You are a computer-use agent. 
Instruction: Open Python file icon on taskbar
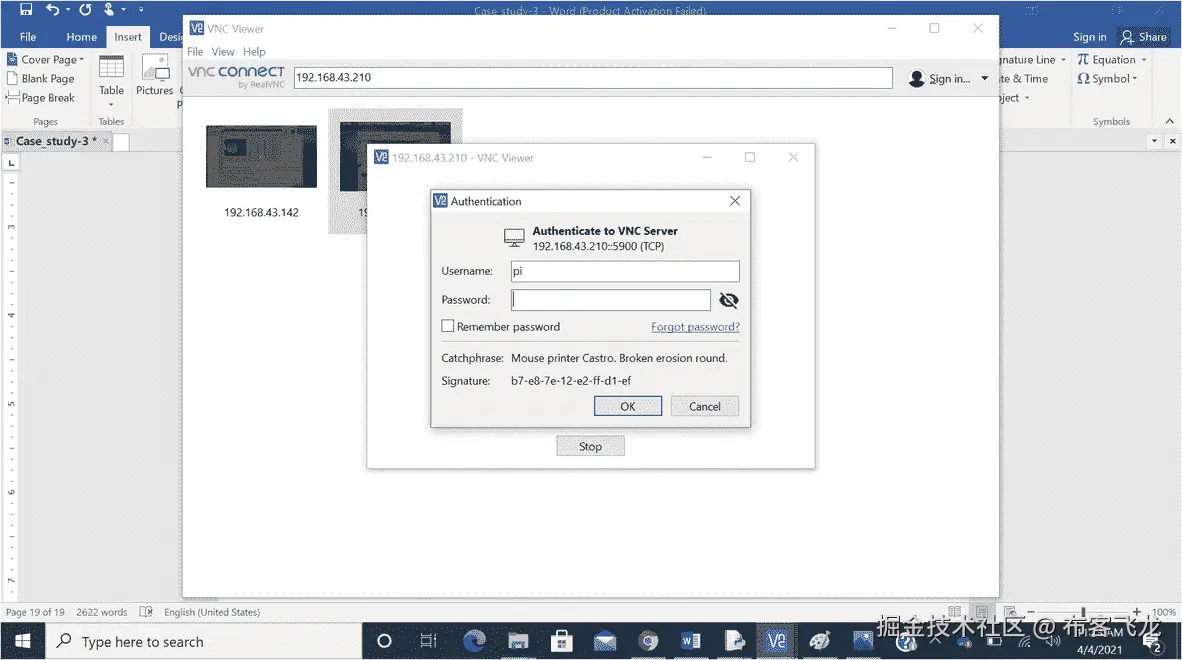point(734,641)
